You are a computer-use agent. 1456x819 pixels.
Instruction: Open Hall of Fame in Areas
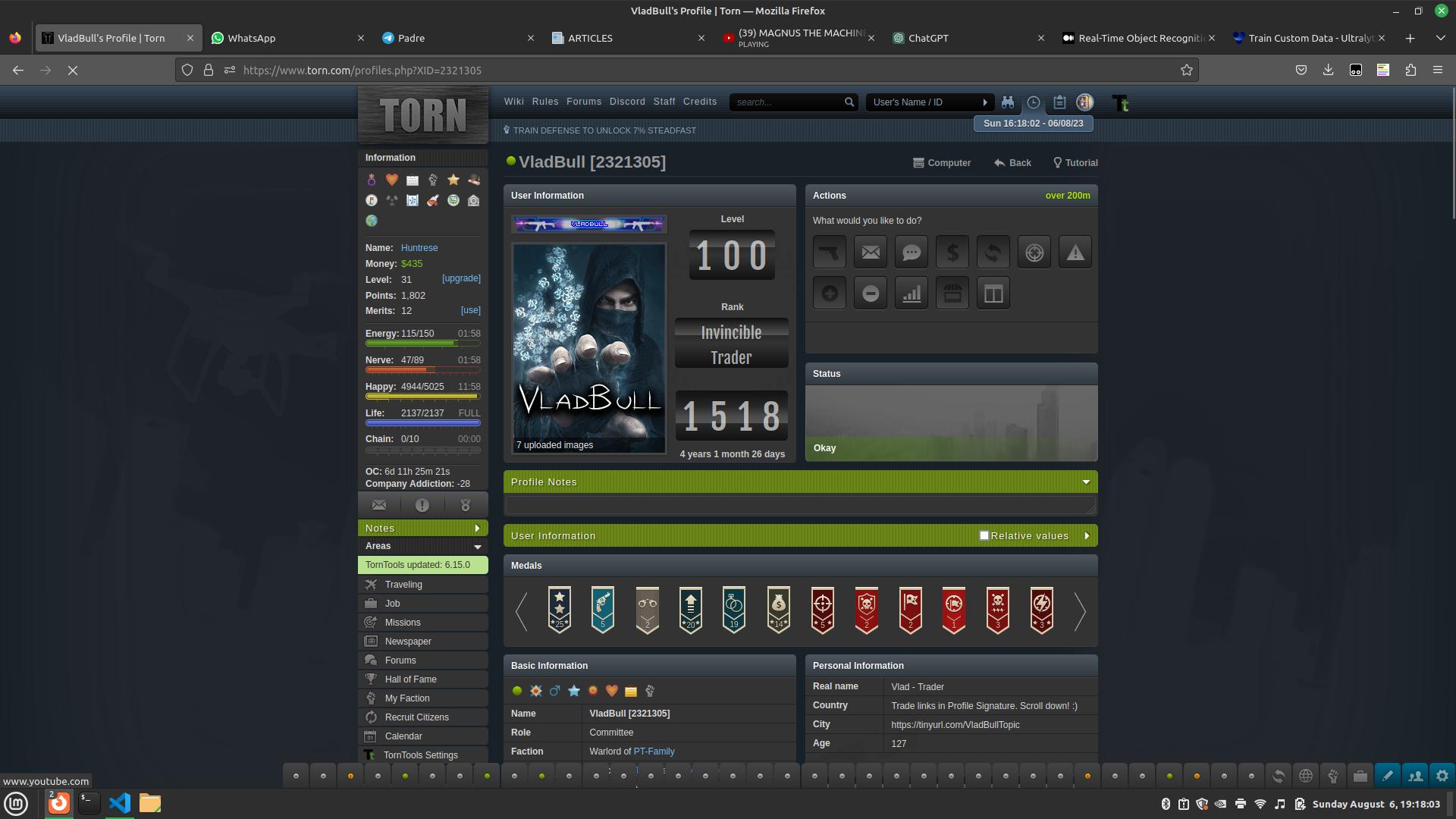pos(423,679)
